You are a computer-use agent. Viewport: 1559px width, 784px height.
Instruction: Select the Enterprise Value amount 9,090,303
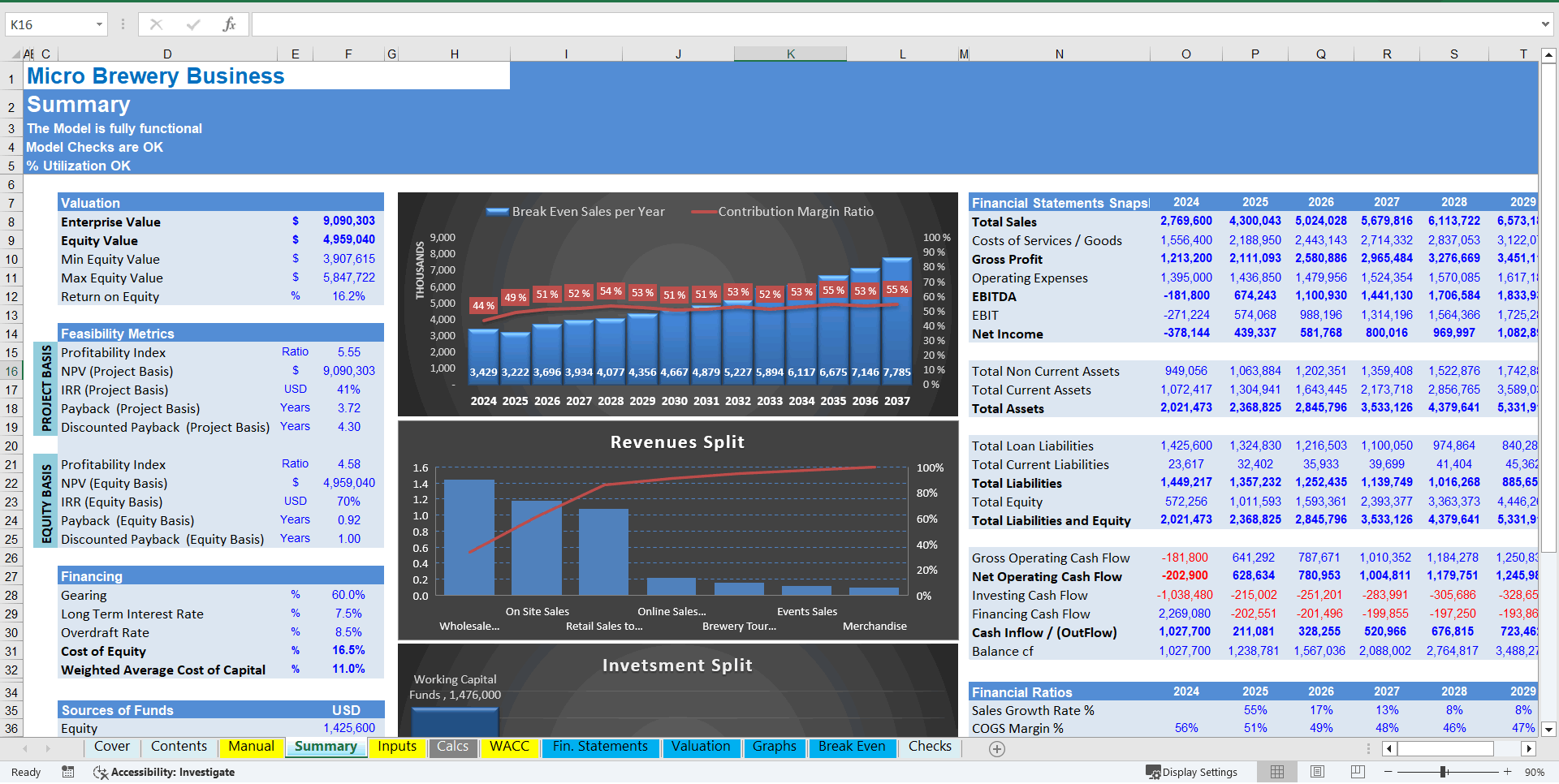click(x=349, y=221)
